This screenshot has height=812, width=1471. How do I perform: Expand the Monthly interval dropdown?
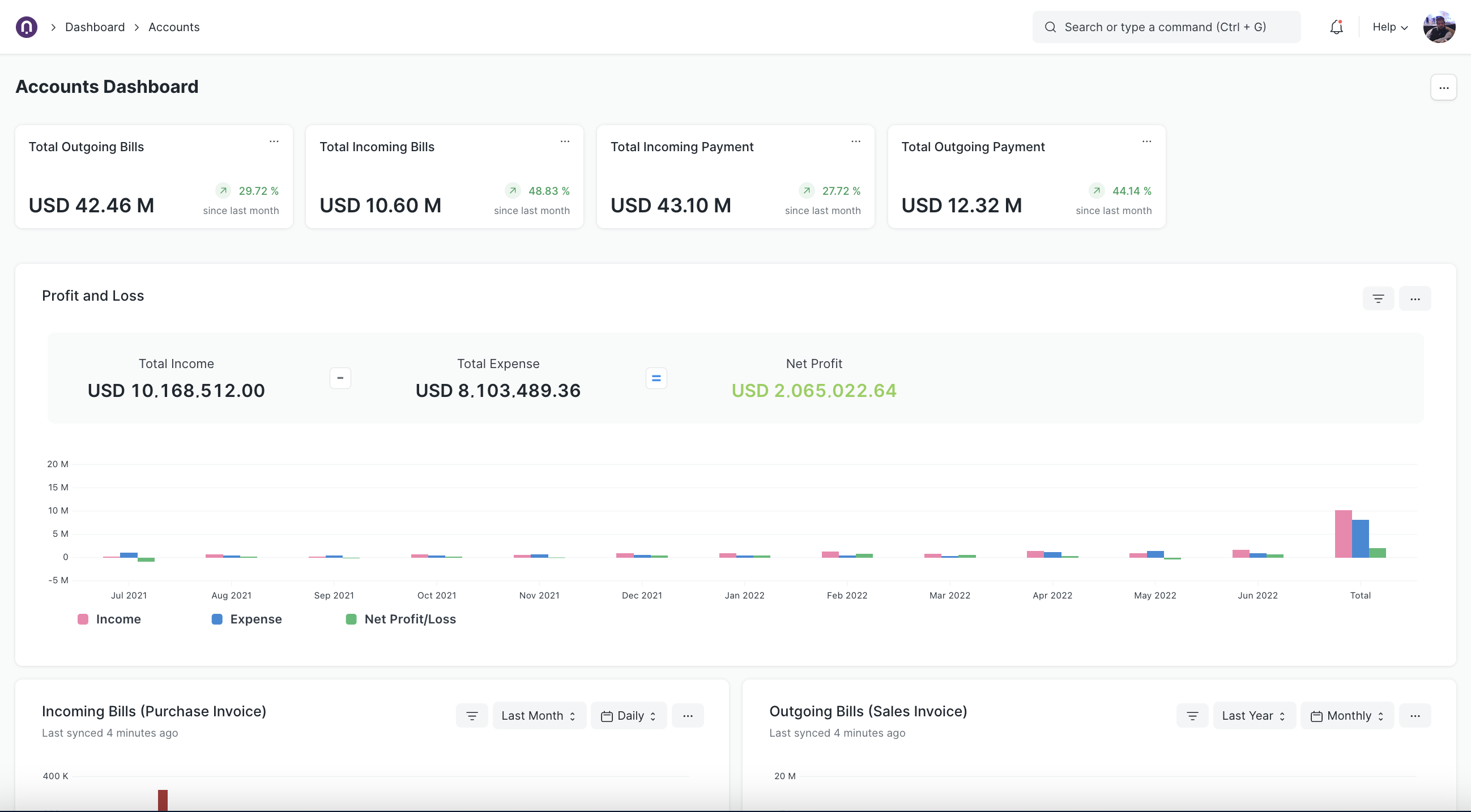(1346, 716)
